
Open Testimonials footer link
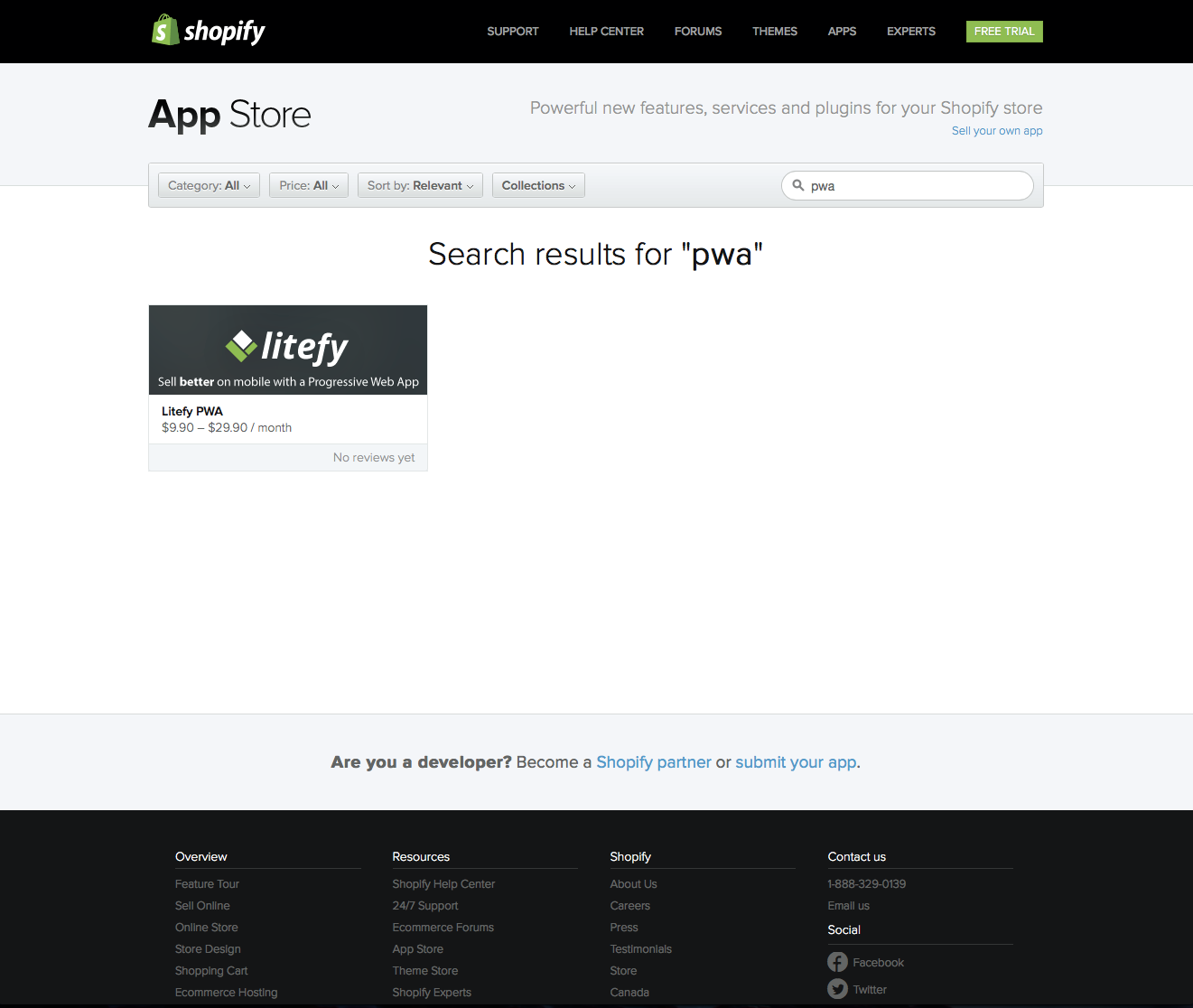[641, 949]
